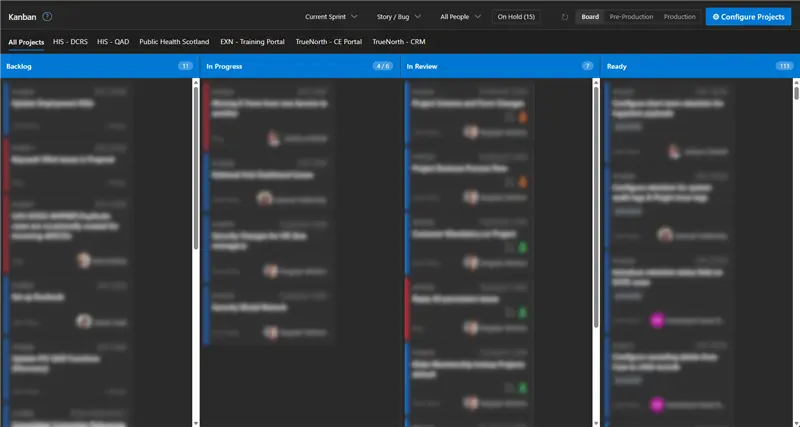Click the In Progress 4 / 6 badge
Screen dimensions: 800x427
pos(382,66)
